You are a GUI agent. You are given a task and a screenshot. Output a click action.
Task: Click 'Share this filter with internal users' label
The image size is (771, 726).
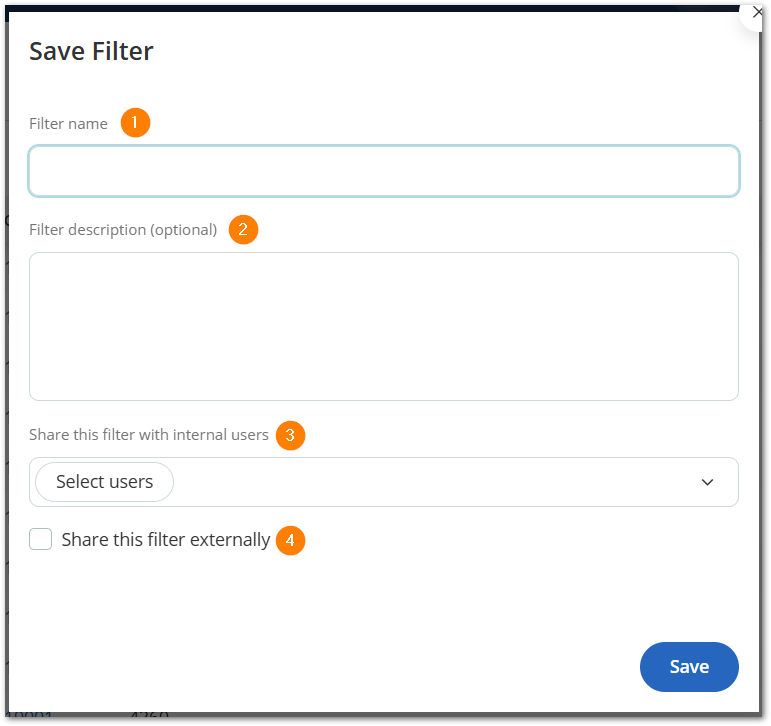click(148, 435)
